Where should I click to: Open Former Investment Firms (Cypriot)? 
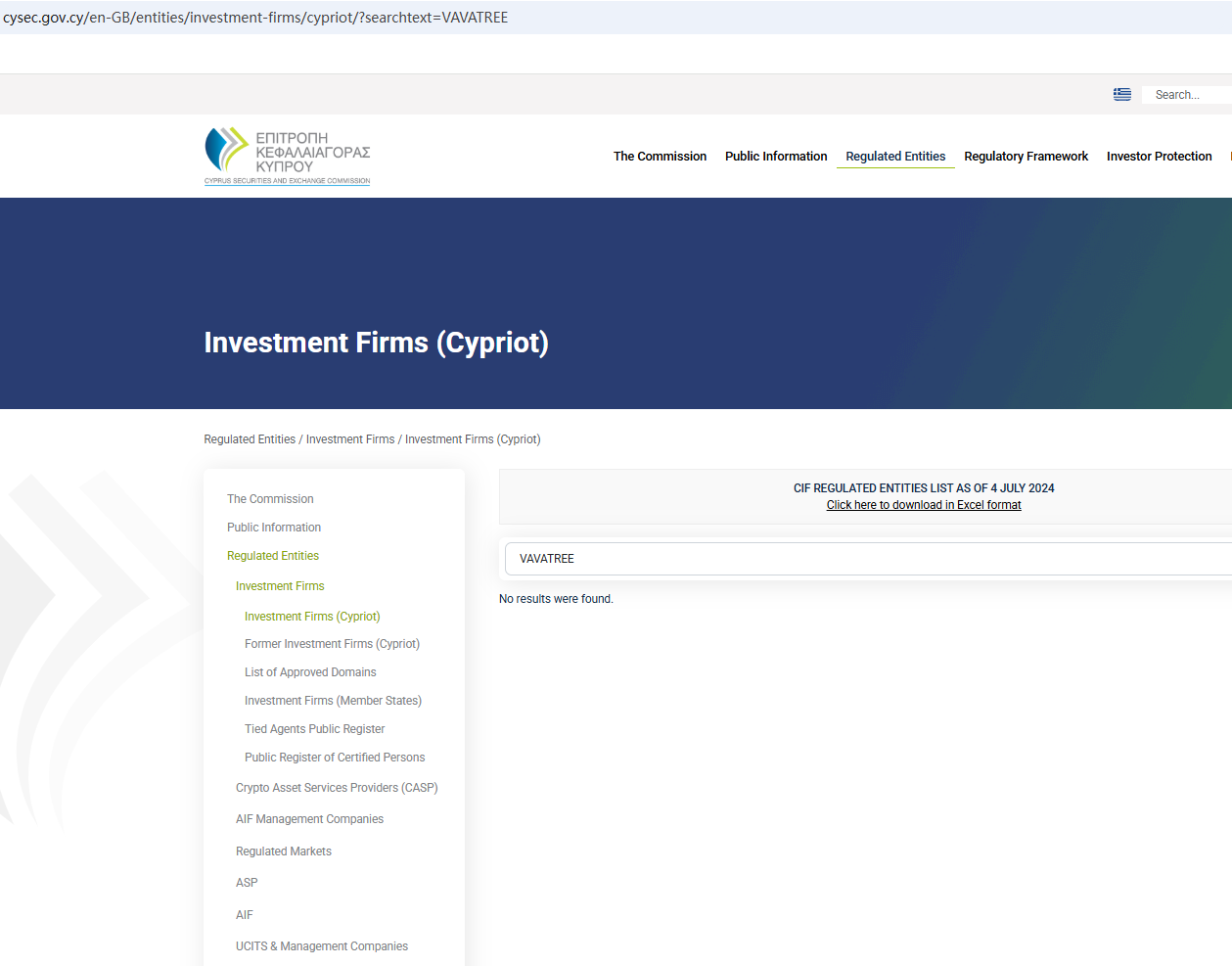pyautogui.click(x=332, y=644)
